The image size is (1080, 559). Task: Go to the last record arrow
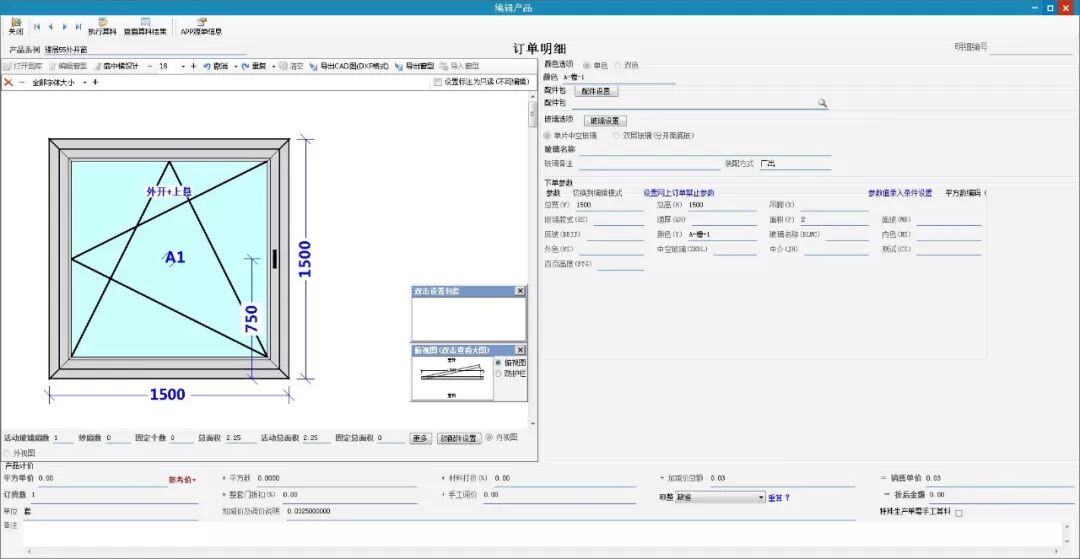tap(79, 26)
